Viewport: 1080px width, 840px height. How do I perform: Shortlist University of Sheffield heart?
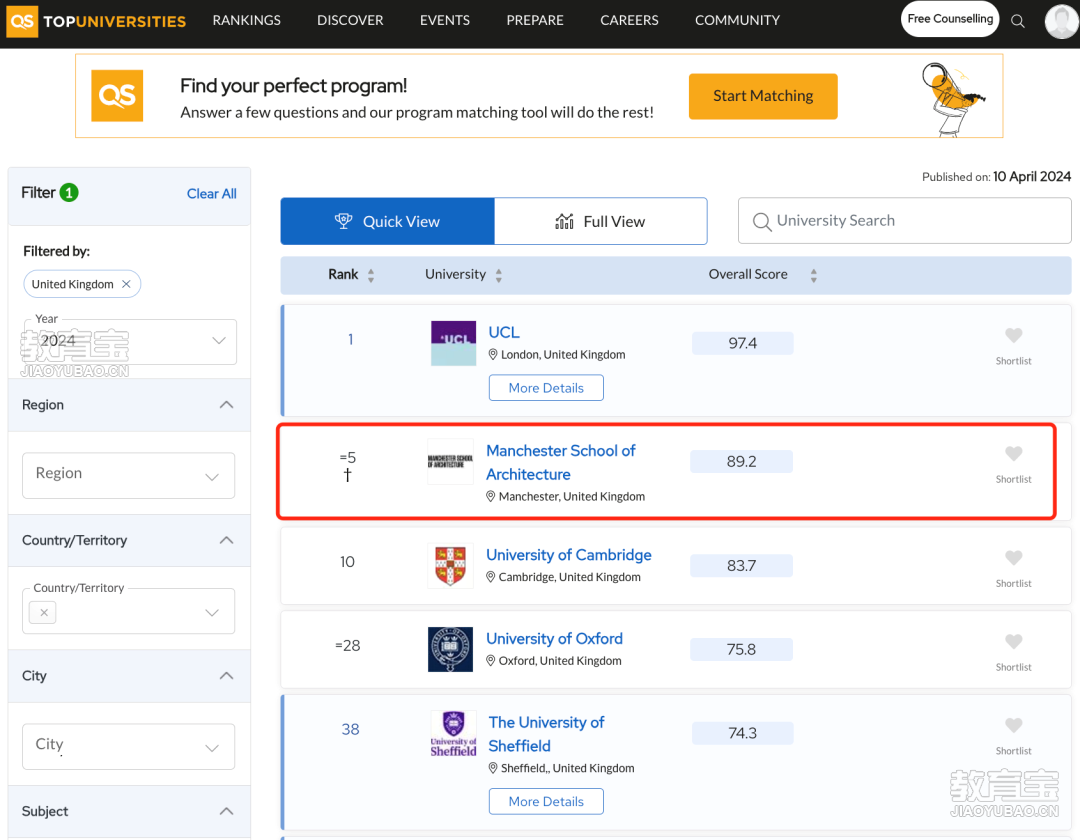pyautogui.click(x=1013, y=725)
